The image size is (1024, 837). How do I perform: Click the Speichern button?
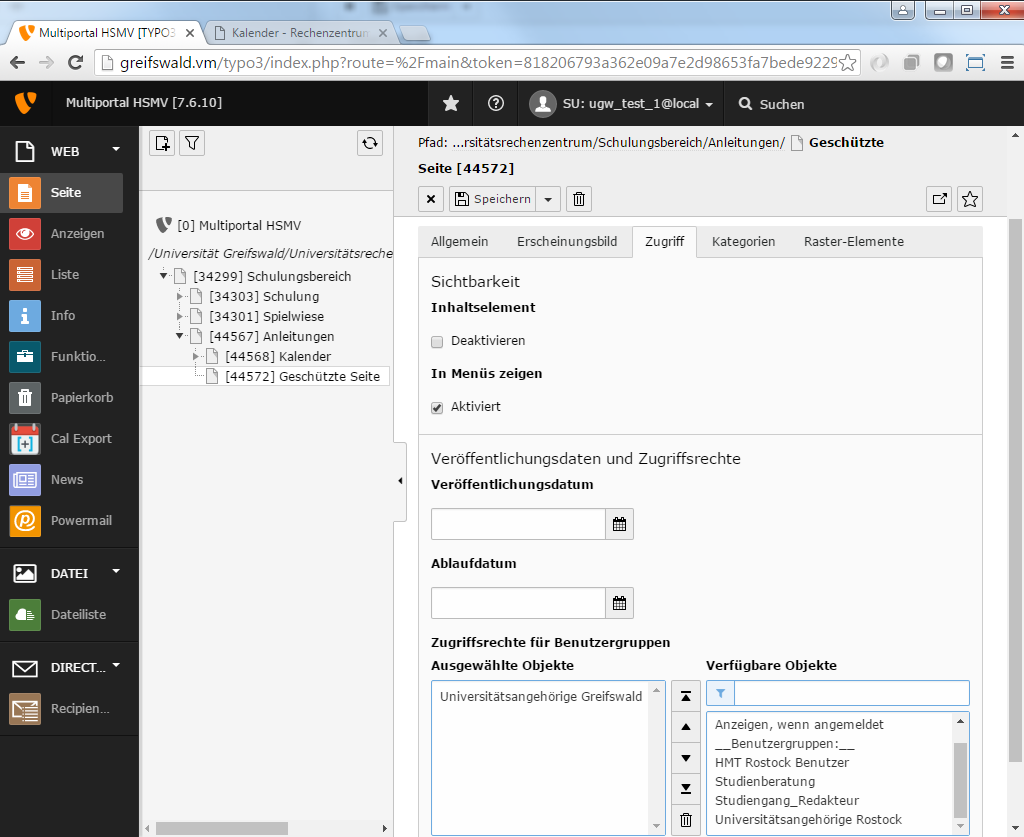493,199
